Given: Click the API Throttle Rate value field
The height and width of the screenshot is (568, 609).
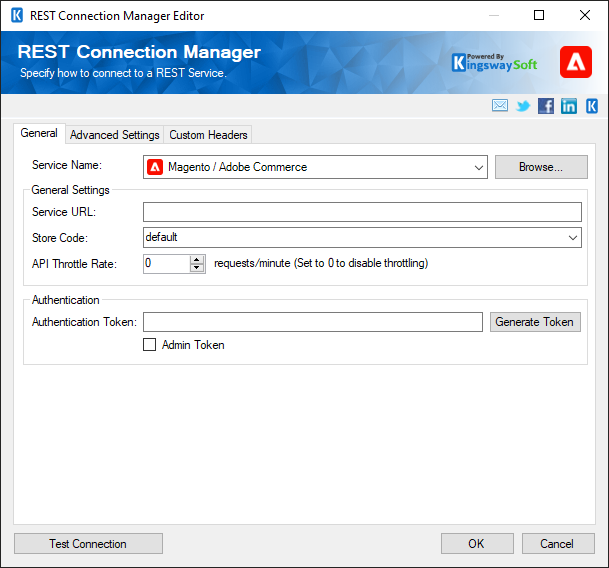Looking at the screenshot, I should 167,264.
